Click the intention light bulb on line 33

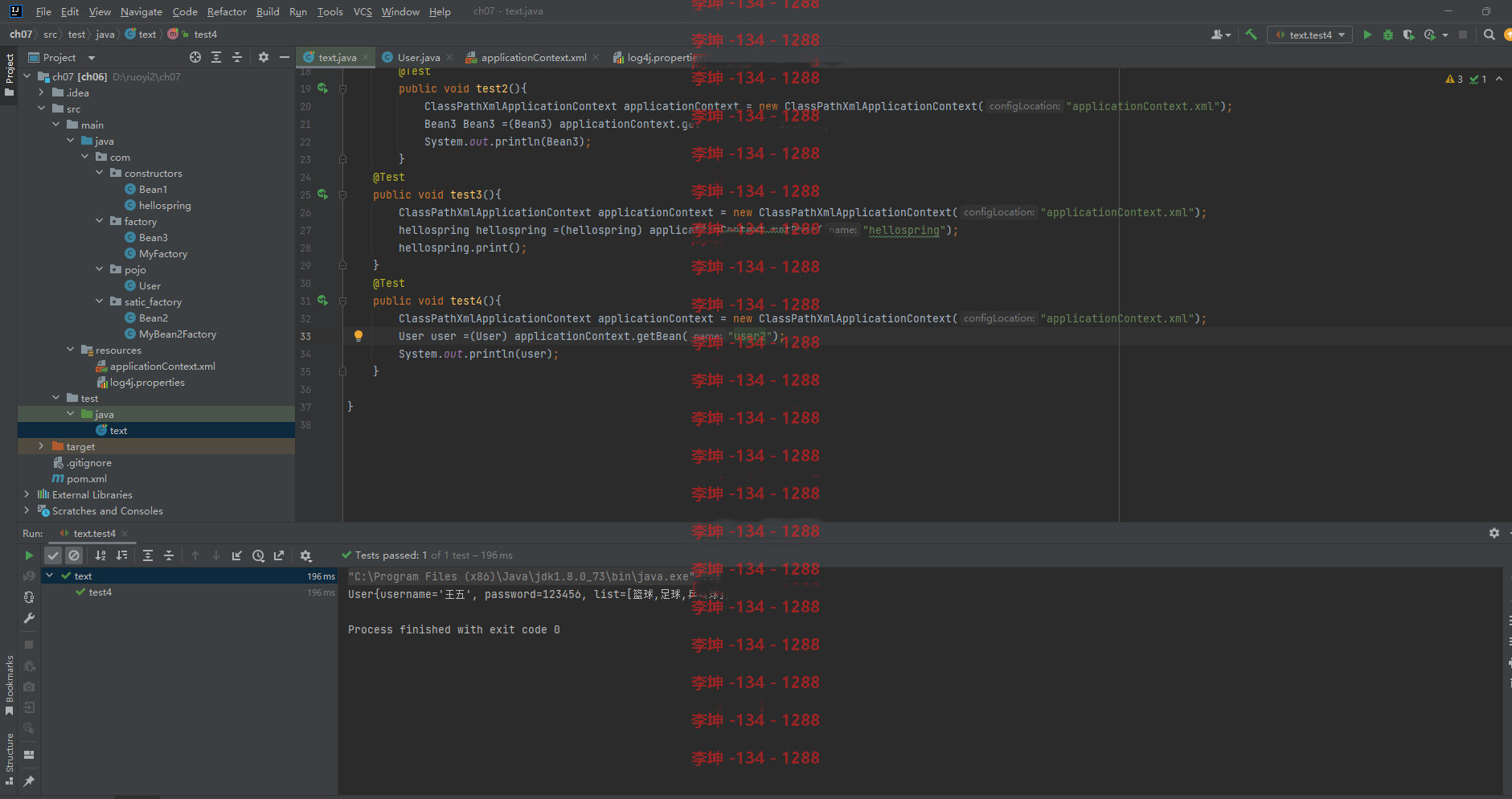(x=359, y=336)
